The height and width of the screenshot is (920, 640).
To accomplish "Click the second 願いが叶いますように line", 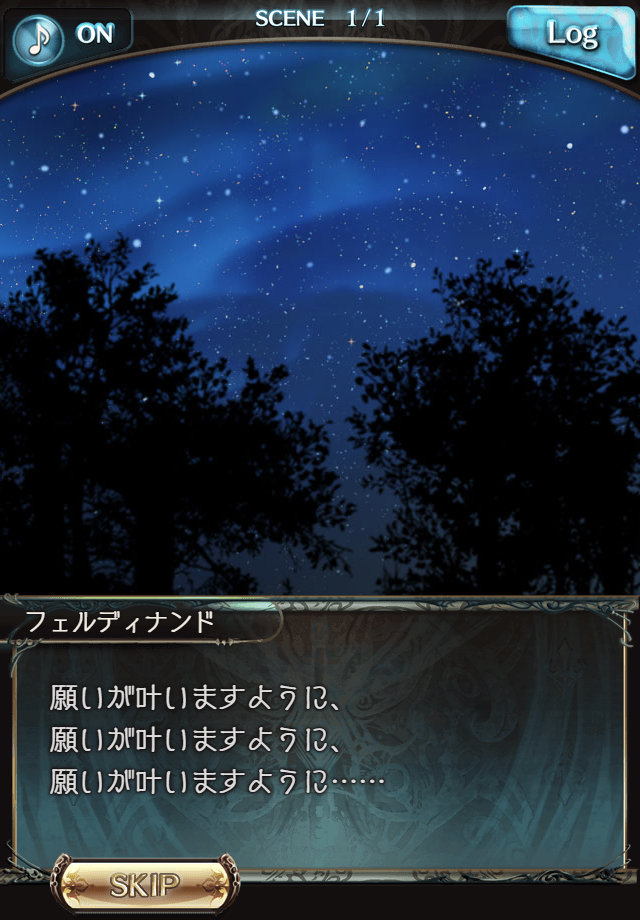I will click(195, 740).
